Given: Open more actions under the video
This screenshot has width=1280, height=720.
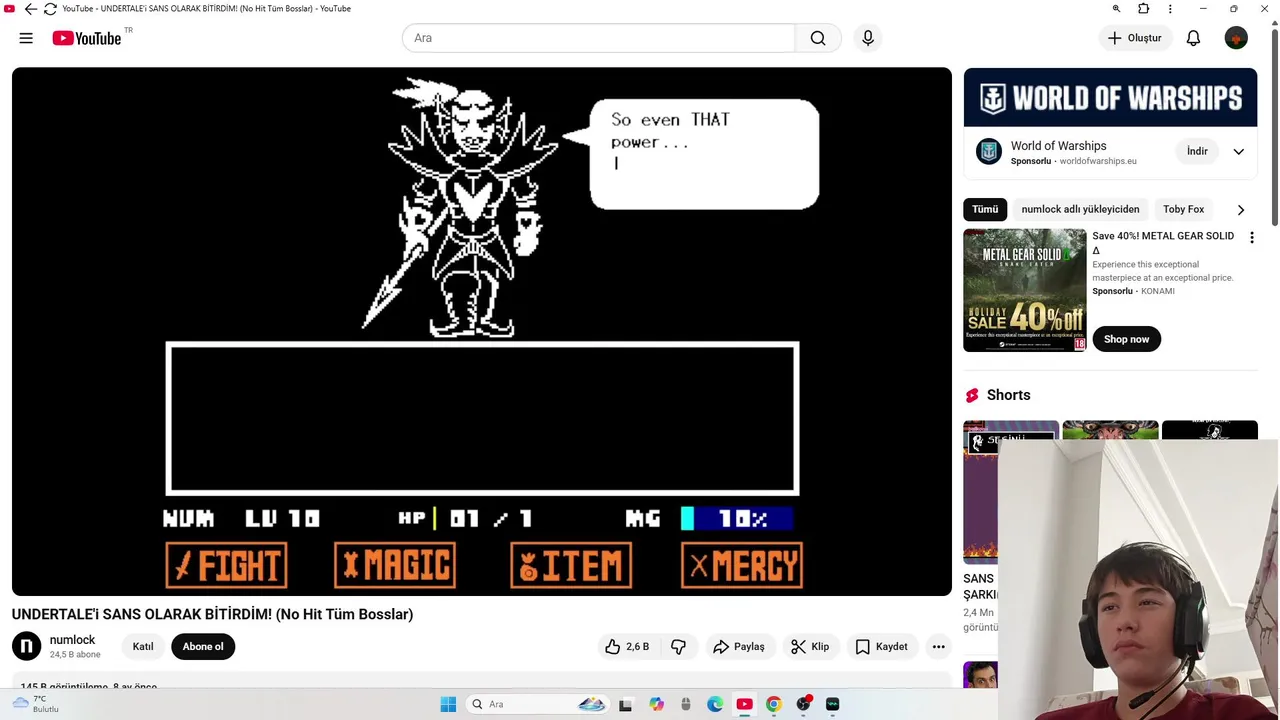Looking at the screenshot, I should pos(938,647).
